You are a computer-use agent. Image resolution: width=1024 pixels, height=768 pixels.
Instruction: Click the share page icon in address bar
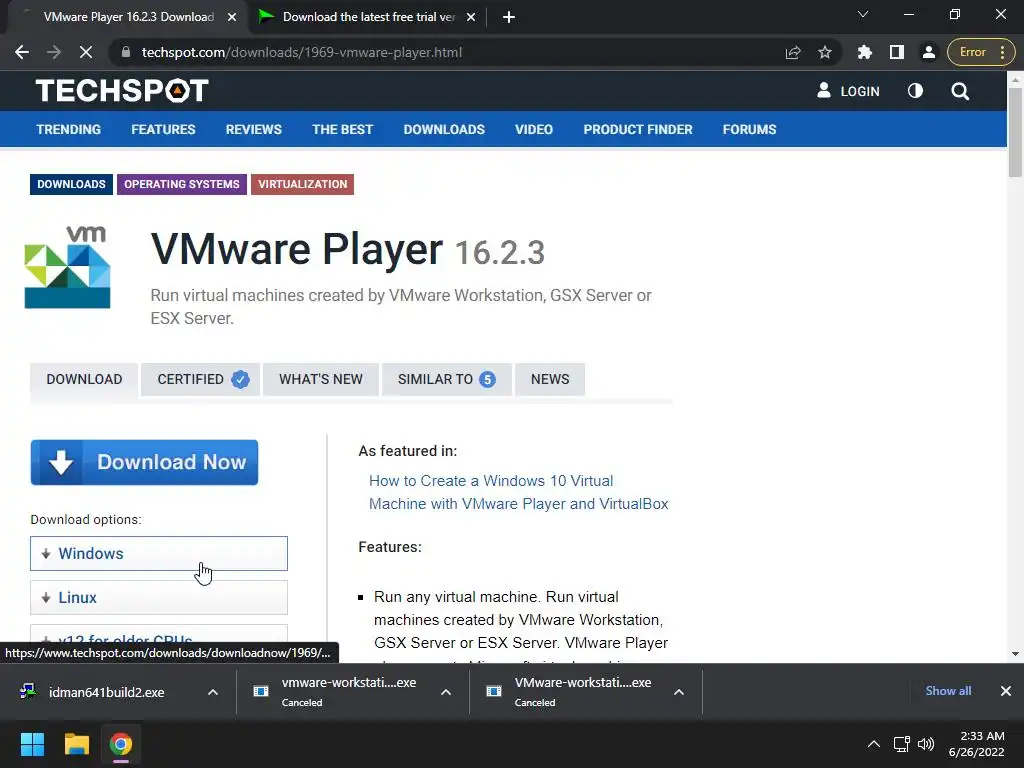pos(793,52)
